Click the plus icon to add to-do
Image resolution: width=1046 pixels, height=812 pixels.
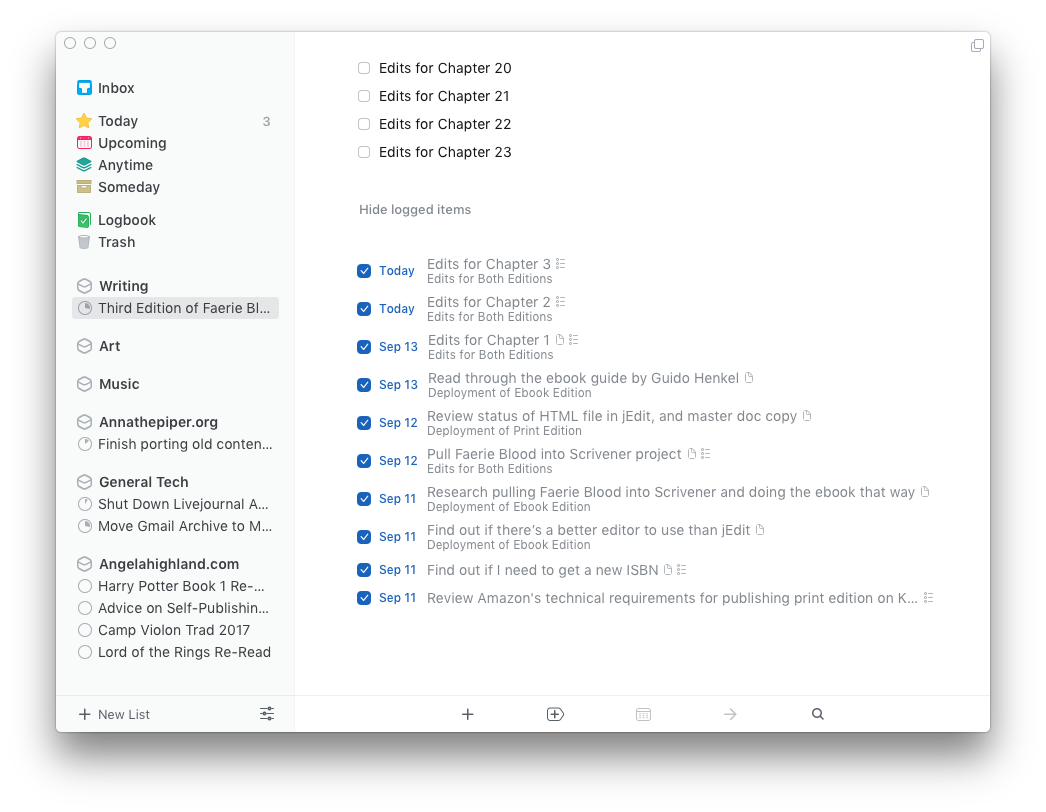pyautogui.click(x=467, y=714)
